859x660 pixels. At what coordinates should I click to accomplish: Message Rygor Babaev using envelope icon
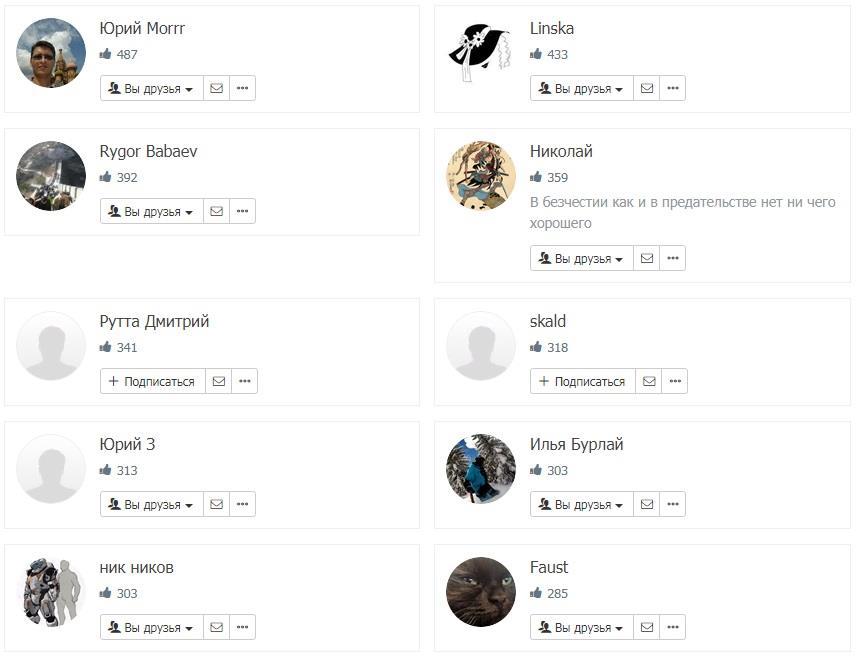(x=216, y=211)
